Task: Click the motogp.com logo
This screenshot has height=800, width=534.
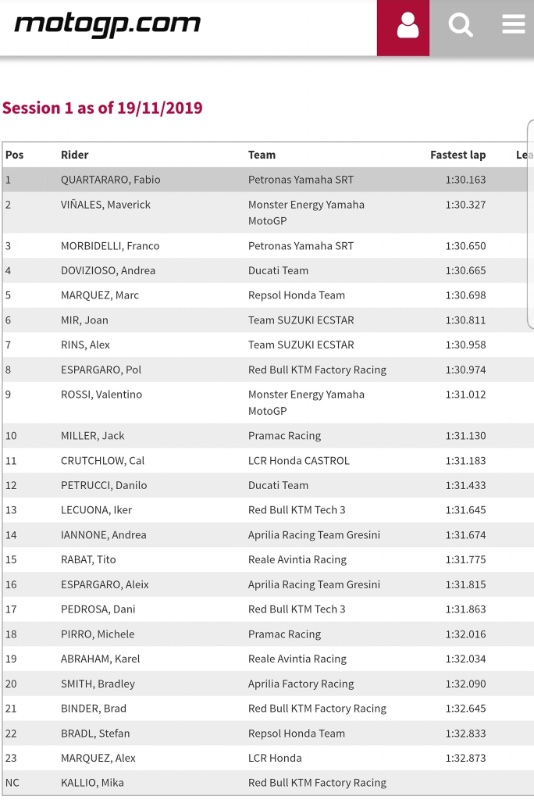Action: coord(108,24)
